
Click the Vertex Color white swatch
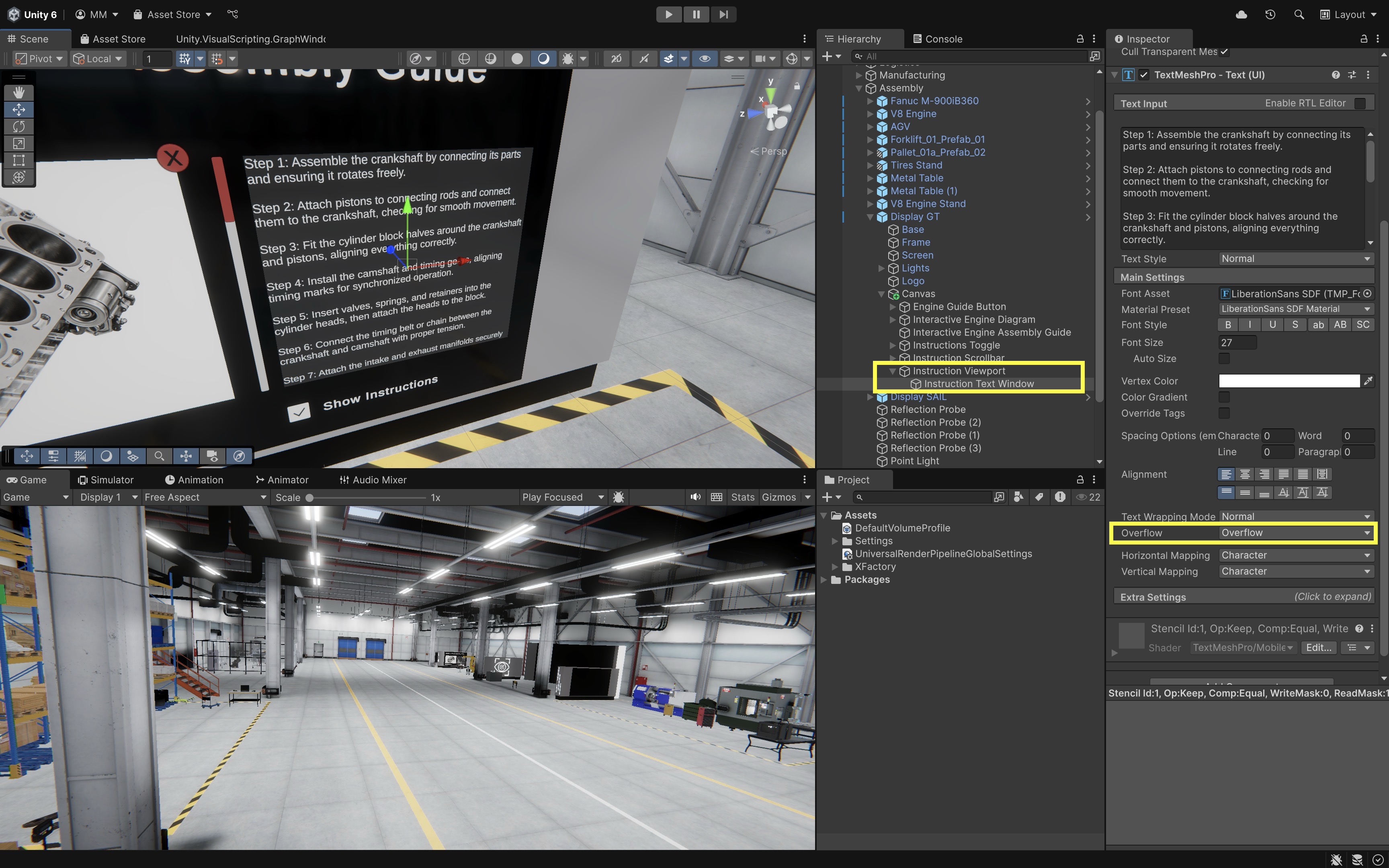(1289, 381)
